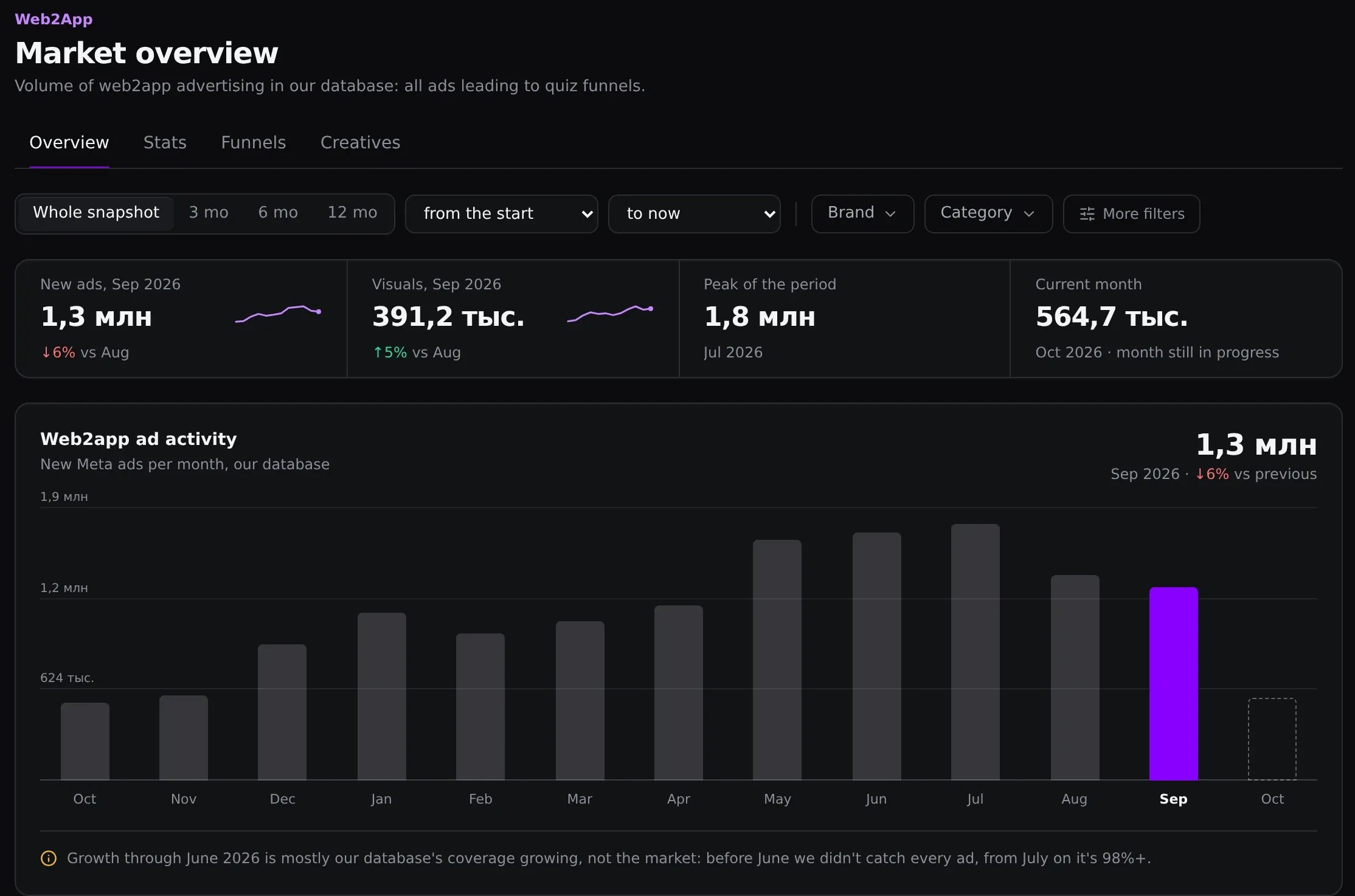Screen dimensions: 1355x896
Task: Click the '624 тыс.' axis label
Action: coord(67,678)
